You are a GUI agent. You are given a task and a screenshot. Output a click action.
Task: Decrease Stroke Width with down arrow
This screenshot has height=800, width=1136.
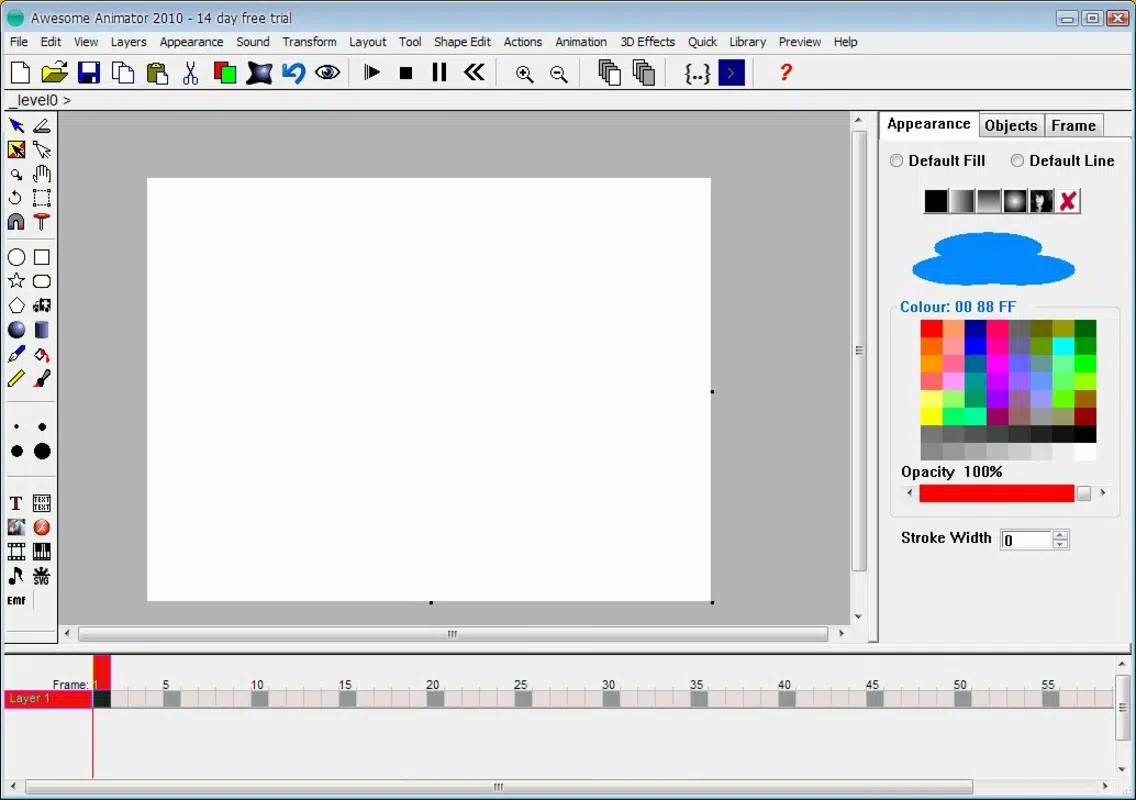[1060, 543]
